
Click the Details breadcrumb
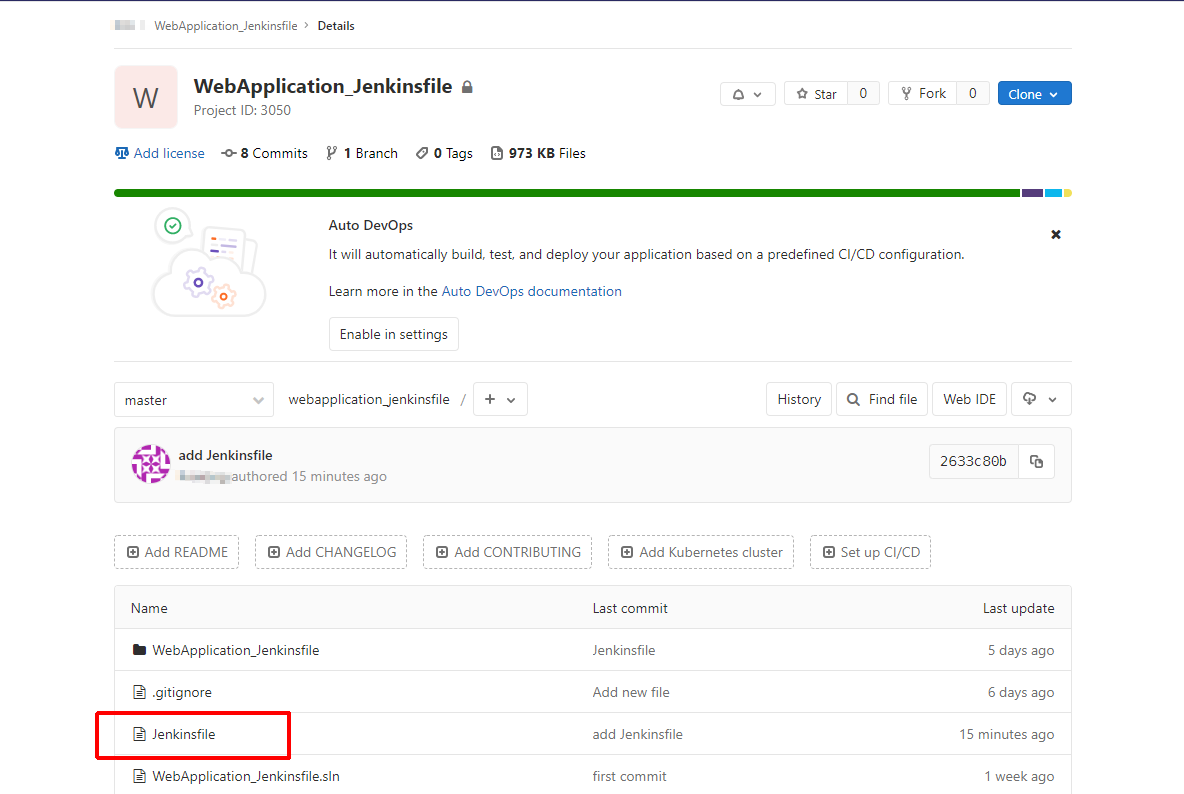[336, 26]
